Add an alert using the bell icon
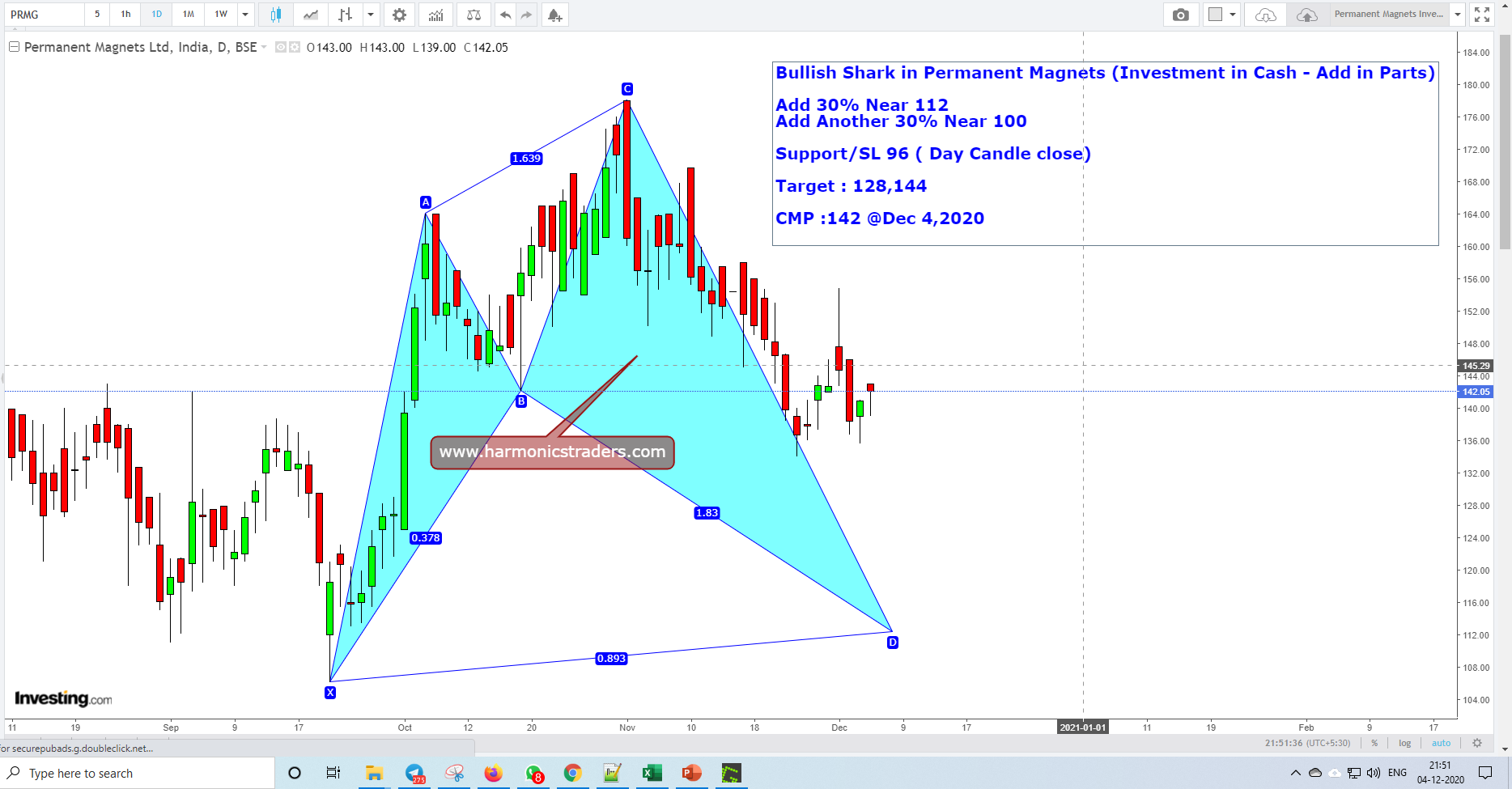Image resolution: width=1512 pixels, height=789 pixels. coord(554,15)
